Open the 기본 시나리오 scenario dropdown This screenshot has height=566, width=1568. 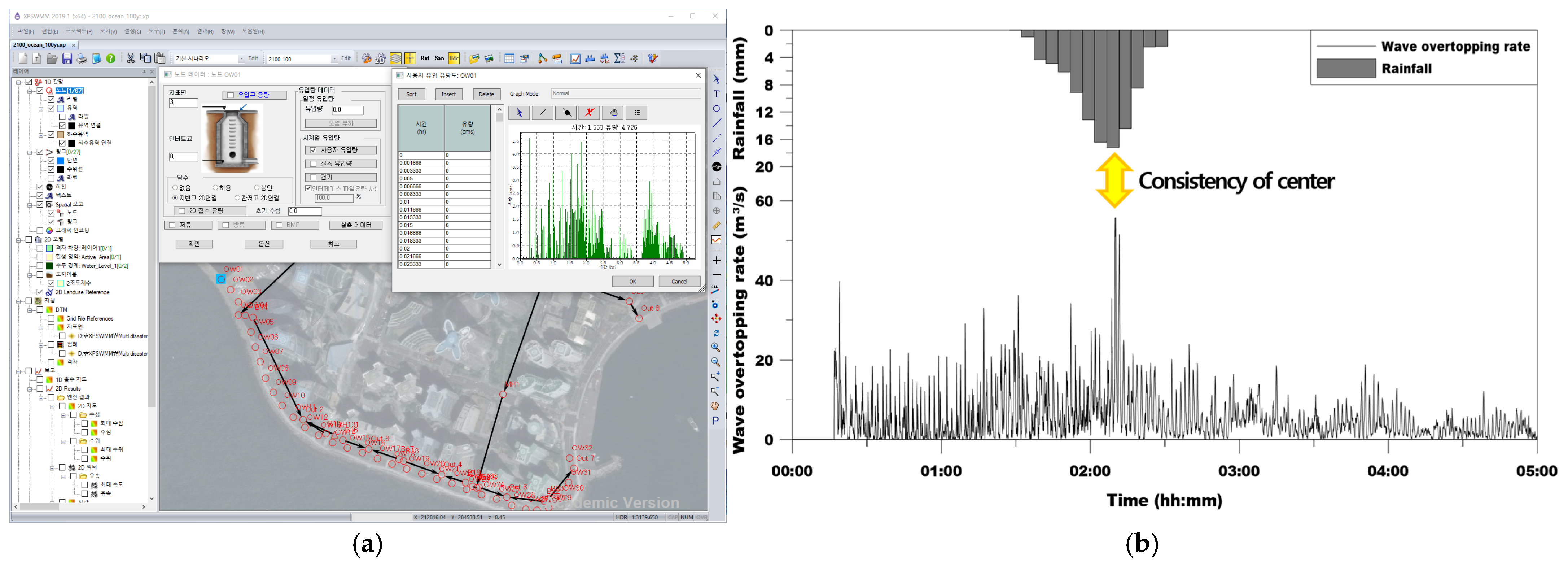click(x=241, y=59)
